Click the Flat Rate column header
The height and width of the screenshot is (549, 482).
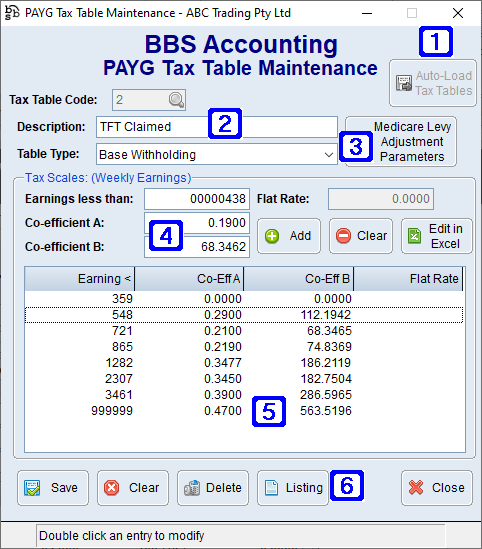click(x=408, y=279)
